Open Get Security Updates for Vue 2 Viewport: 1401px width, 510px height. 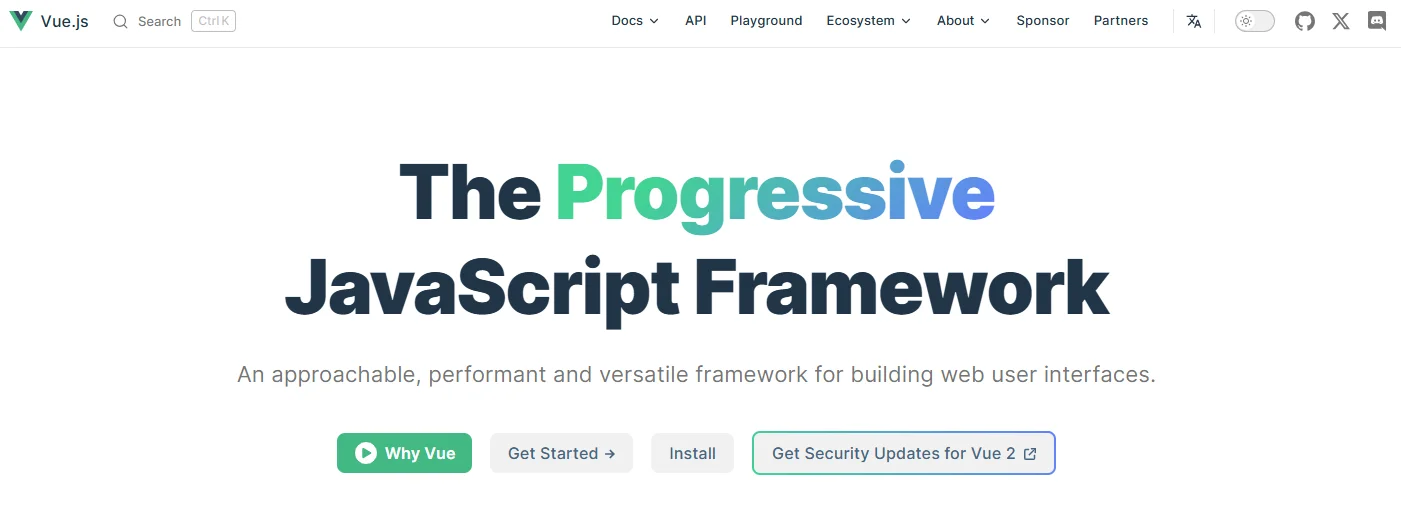pyautogui.click(x=904, y=453)
